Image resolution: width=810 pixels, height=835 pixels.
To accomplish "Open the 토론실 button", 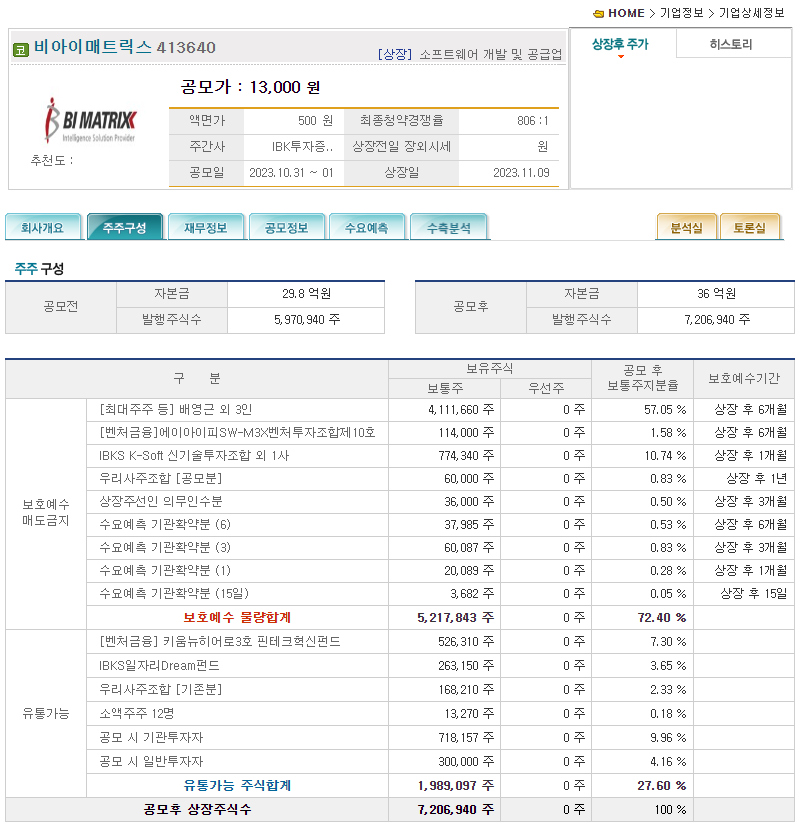I will point(749,227).
